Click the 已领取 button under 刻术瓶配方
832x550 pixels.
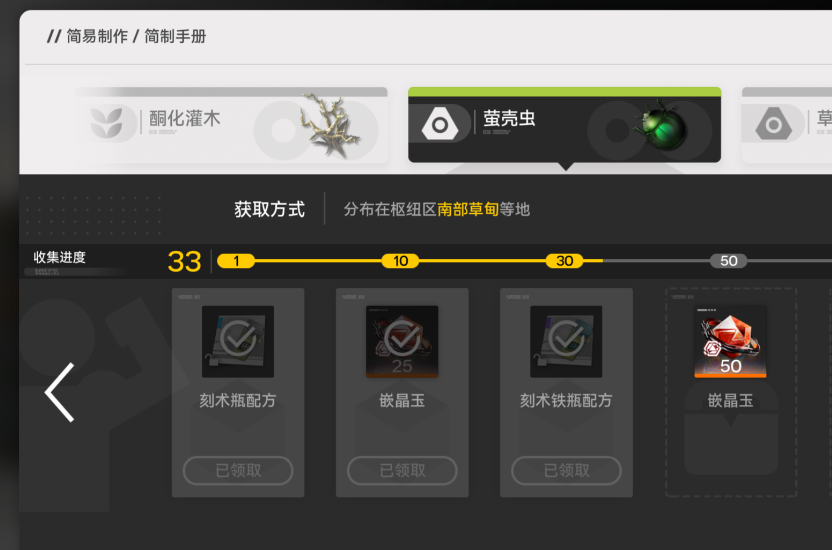click(x=238, y=470)
